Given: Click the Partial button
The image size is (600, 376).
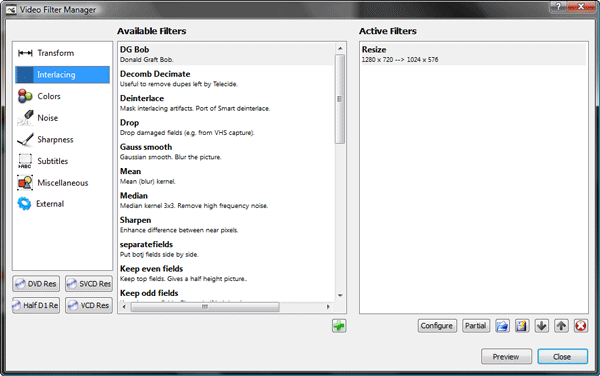Looking at the screenshot, I should (x=476, y=326).
